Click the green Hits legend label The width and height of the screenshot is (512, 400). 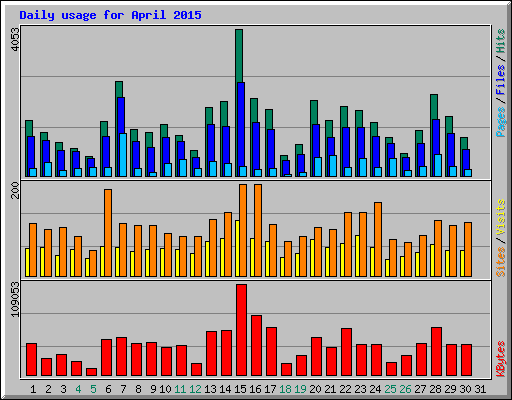(x=501, y=41)
